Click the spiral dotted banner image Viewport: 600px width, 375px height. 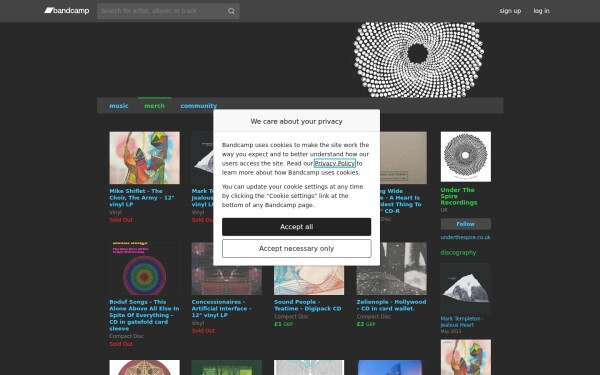coord(419,60)
